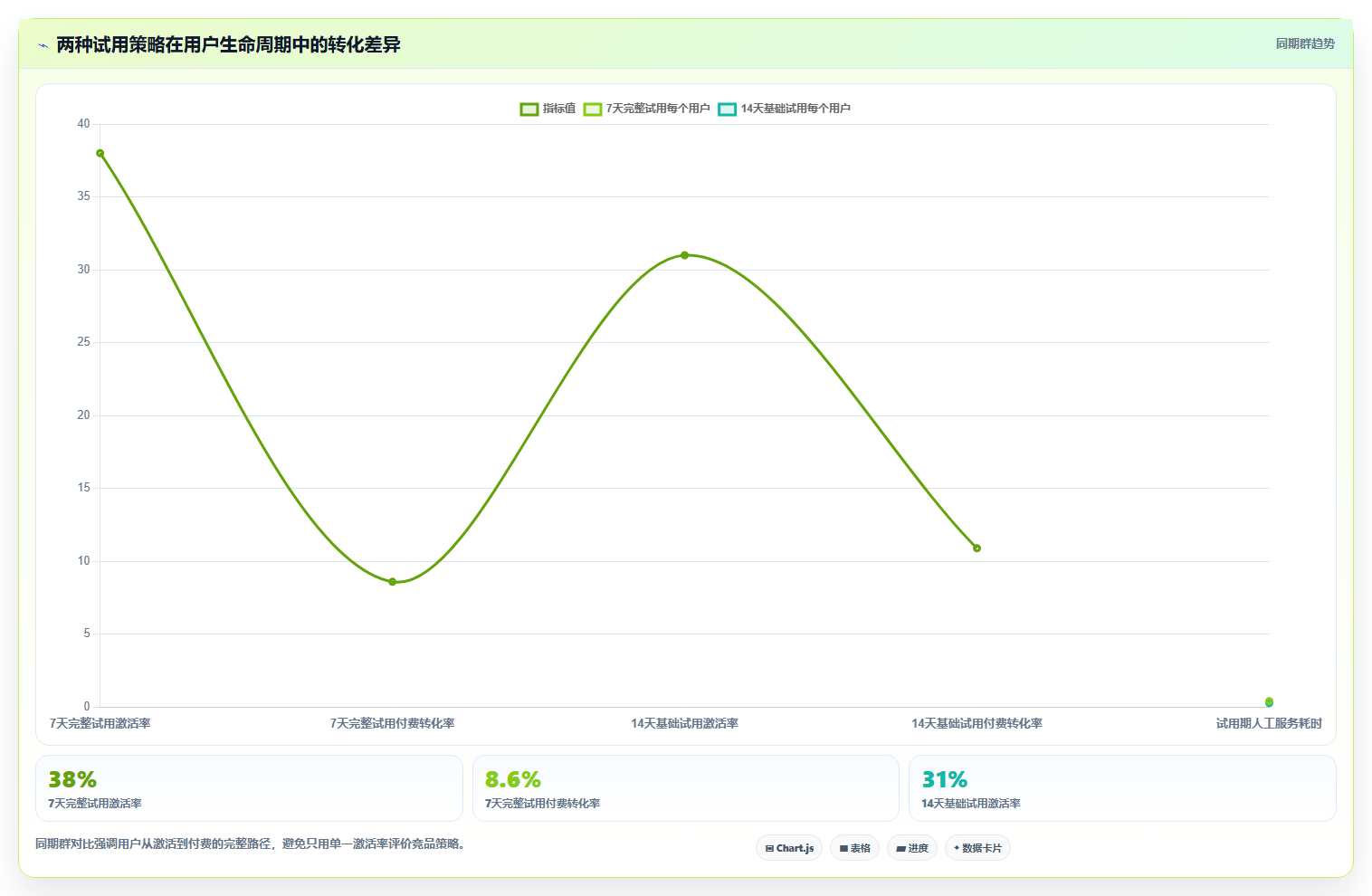Click the 14天基础试用付费转化率 axis label

click(x=977, y=723)
